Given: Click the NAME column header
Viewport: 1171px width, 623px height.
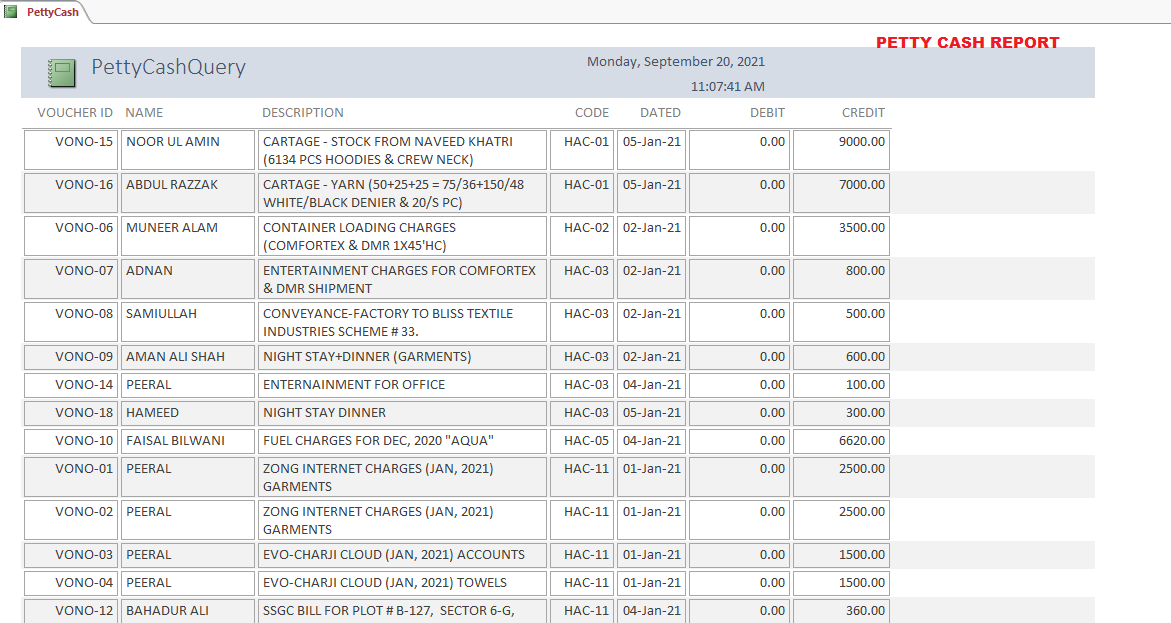Looking at the screenshot, I should [x=144, y=113].
